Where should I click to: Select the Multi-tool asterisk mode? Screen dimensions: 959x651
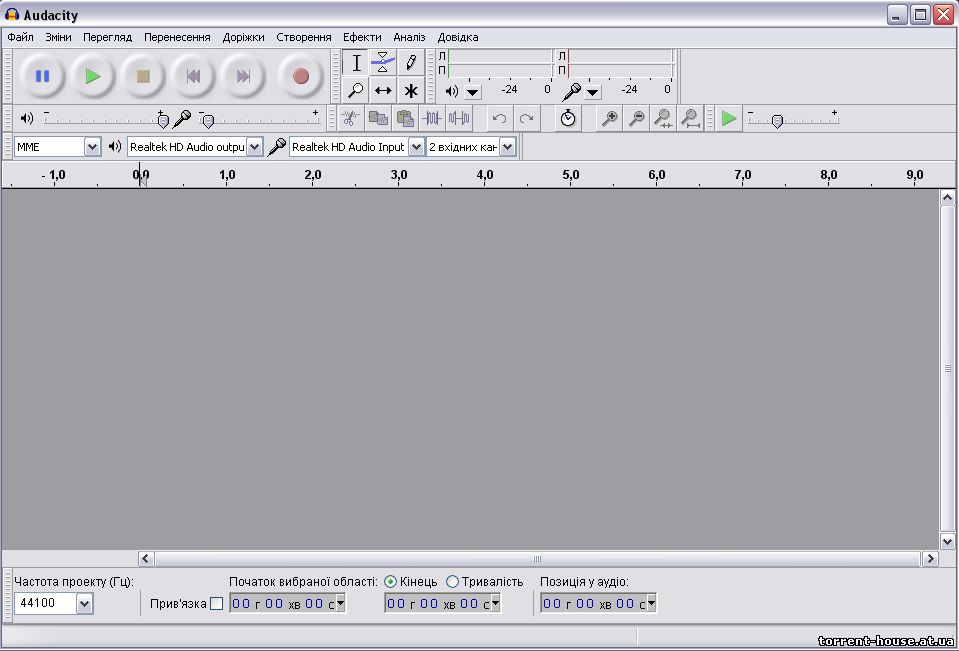410,90
